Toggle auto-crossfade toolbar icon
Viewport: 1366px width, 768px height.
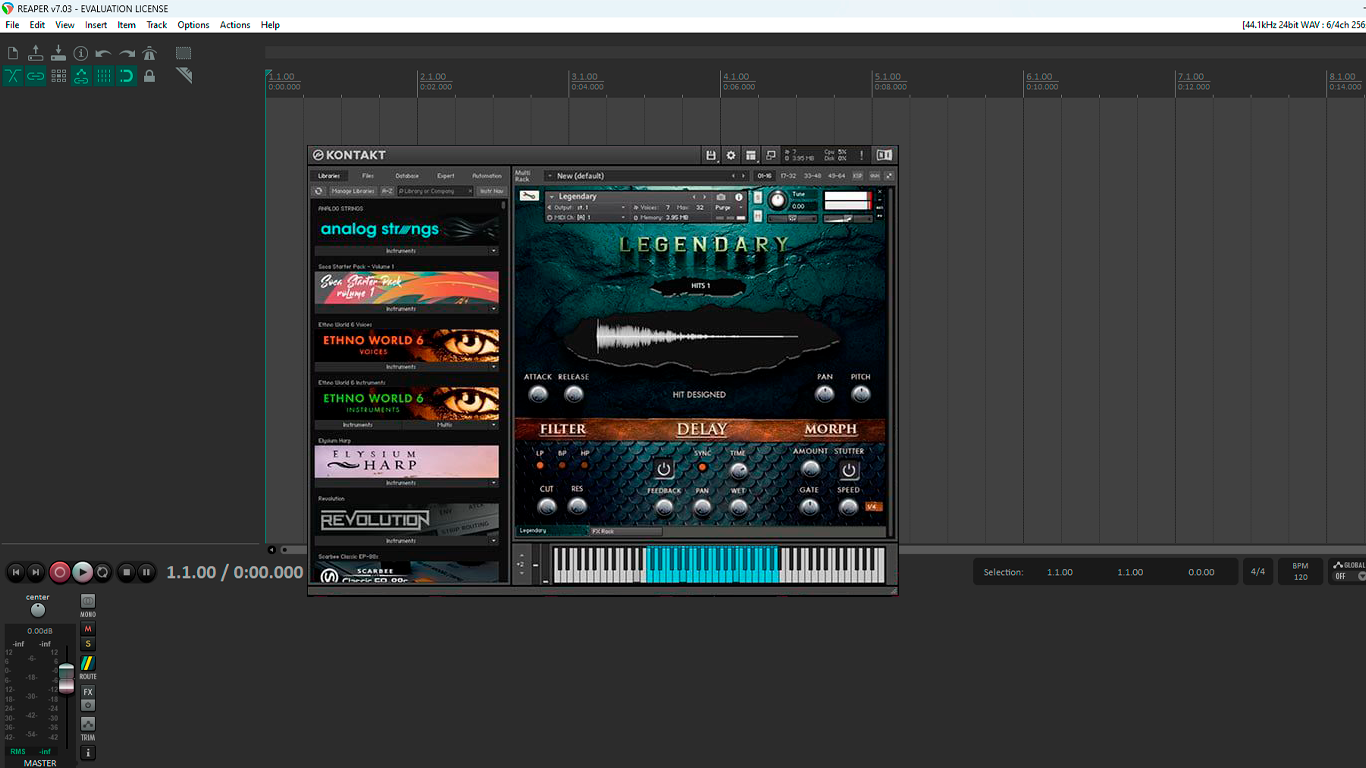[x=13, y=76]
